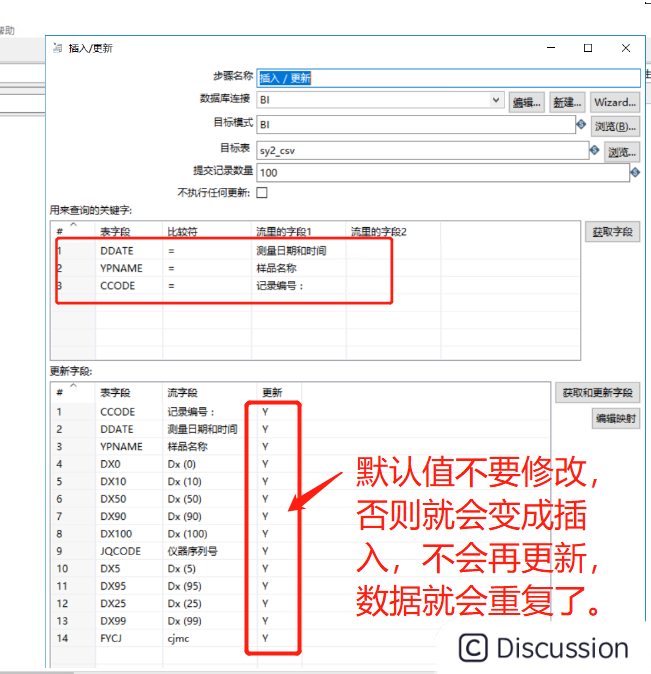Image resolution: width=651 pixels, height=674 pixels.
Task: Click the variable icon beside 提交记录数量 field
Action: (x=635, y=172)
